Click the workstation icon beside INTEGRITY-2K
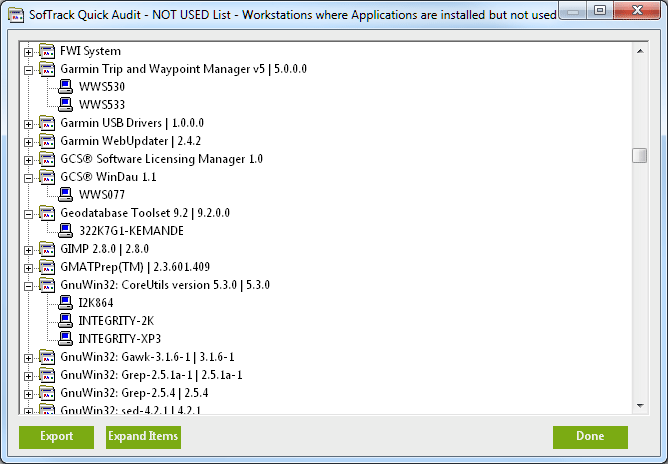668x464 pixels. click(x=66, y=321)
